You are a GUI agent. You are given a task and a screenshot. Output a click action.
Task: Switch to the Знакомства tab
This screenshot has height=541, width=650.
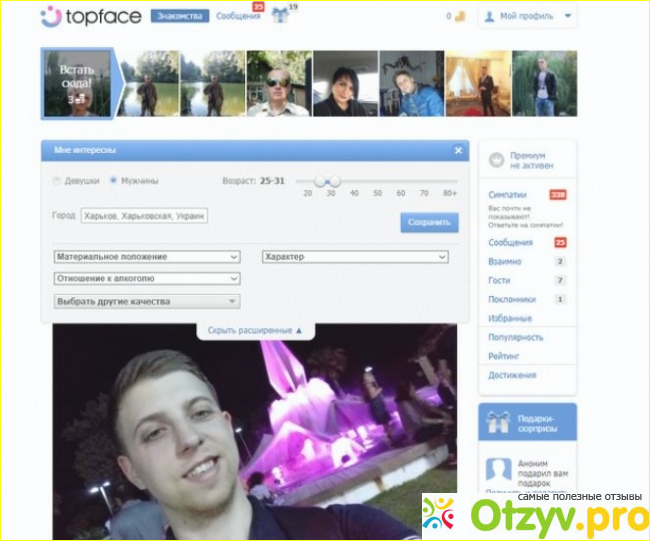pos(180,17)
